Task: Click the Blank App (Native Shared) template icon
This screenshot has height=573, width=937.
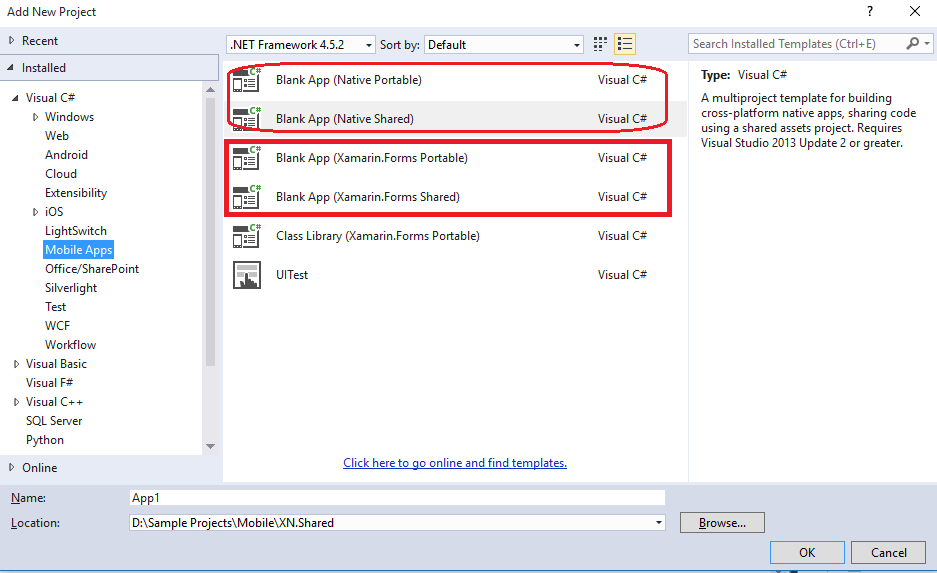Action: (x=247, y=118)
